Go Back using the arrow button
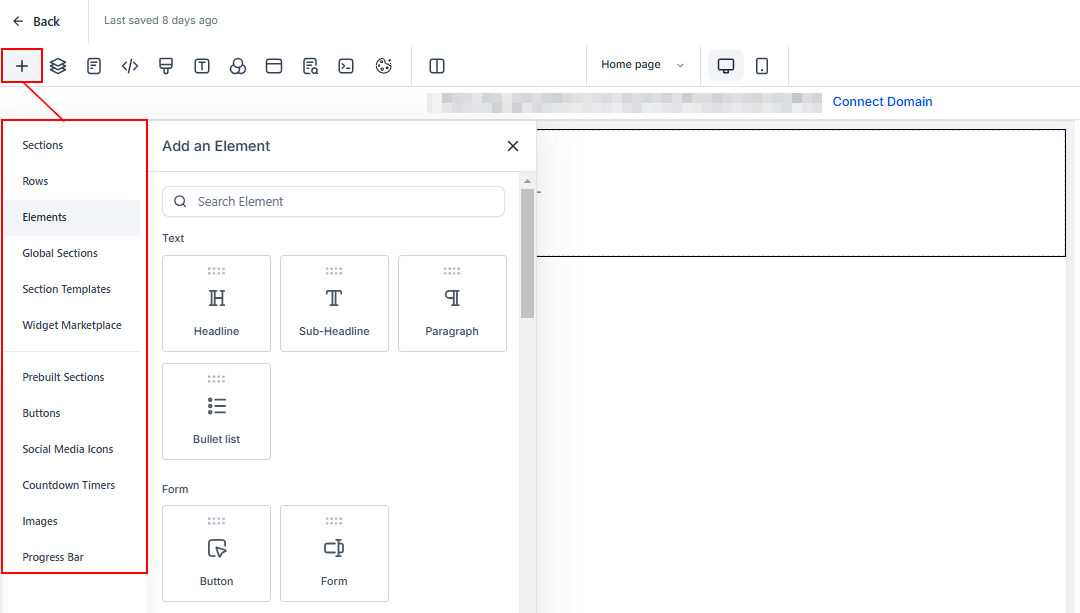The width and height of the screenshot is (1080, 613). (x=36, y=21)
